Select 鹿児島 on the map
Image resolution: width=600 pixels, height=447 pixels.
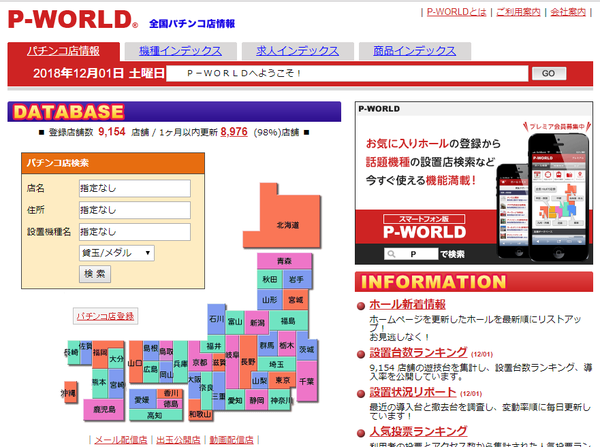click(104, 409)
